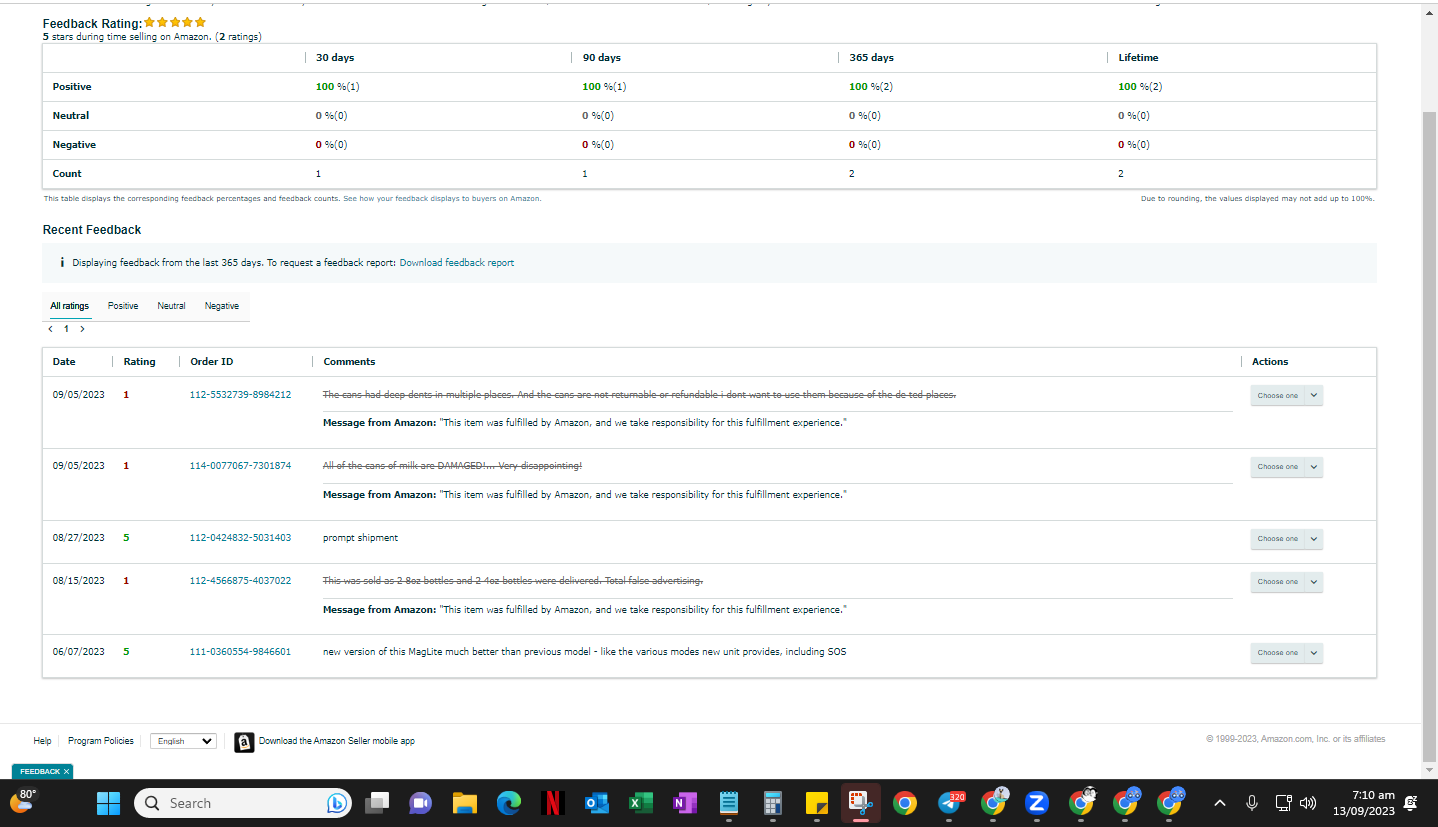Open Sticky Notes from the taskbar

tap(817, 803)
